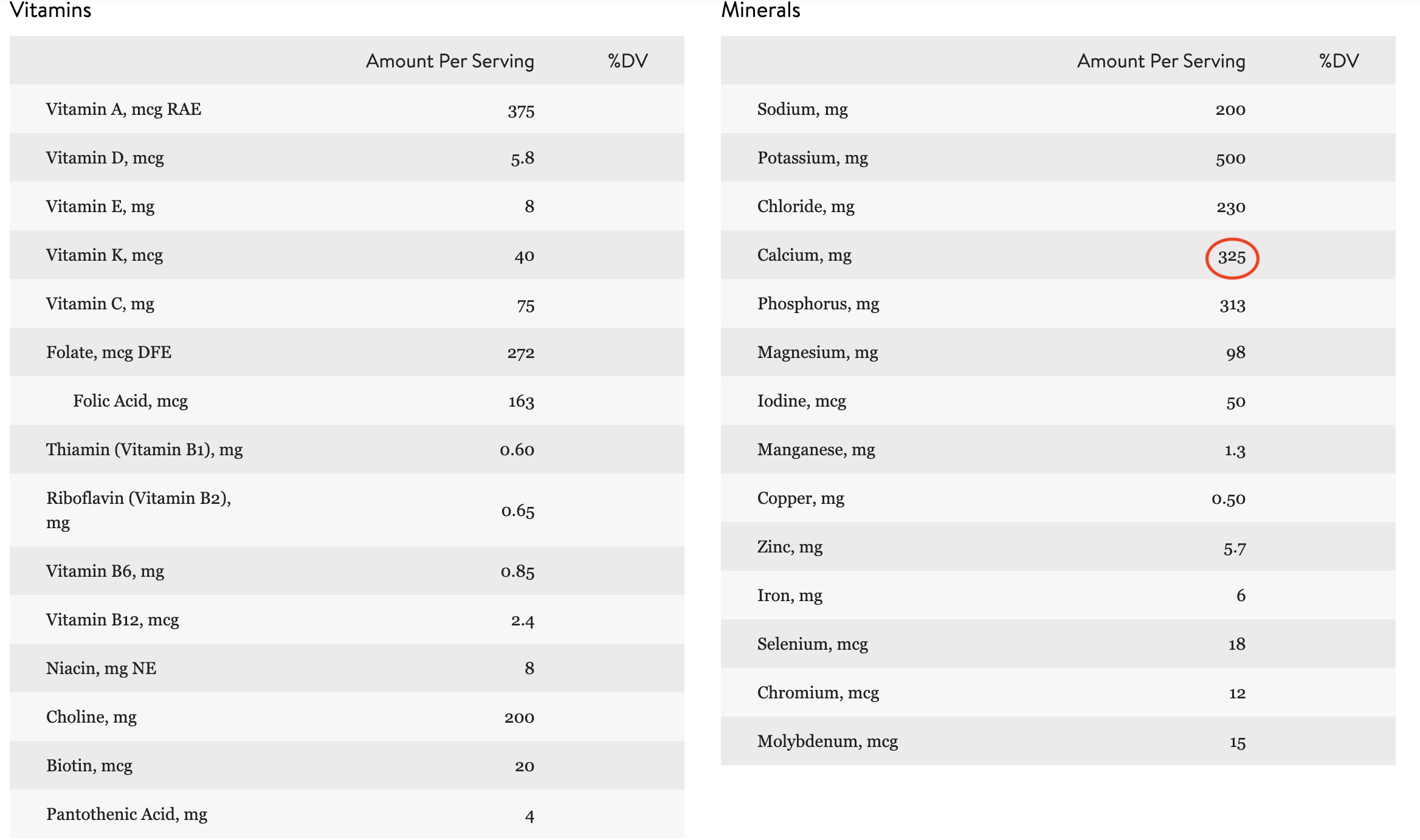Select the Folic Acid, mcg label
The image size is (1420, 840).
coord(130,401)
